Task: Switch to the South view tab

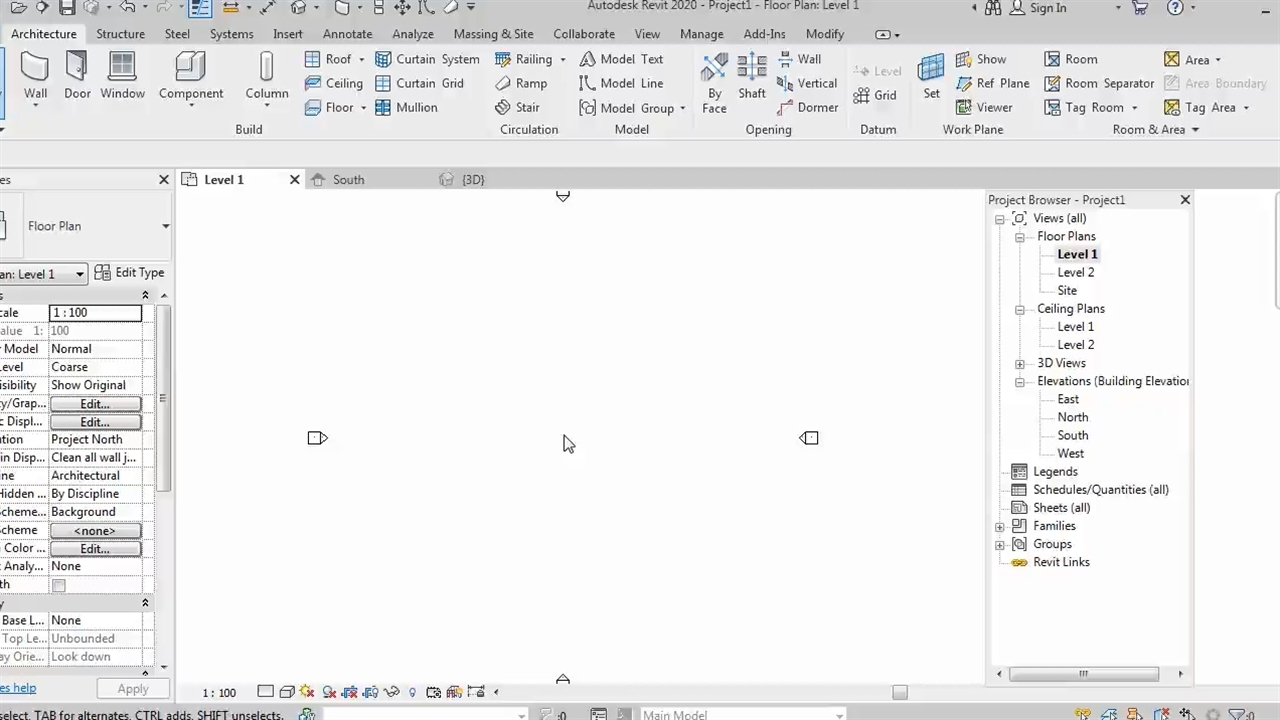Action: click(x=347, y=180)
